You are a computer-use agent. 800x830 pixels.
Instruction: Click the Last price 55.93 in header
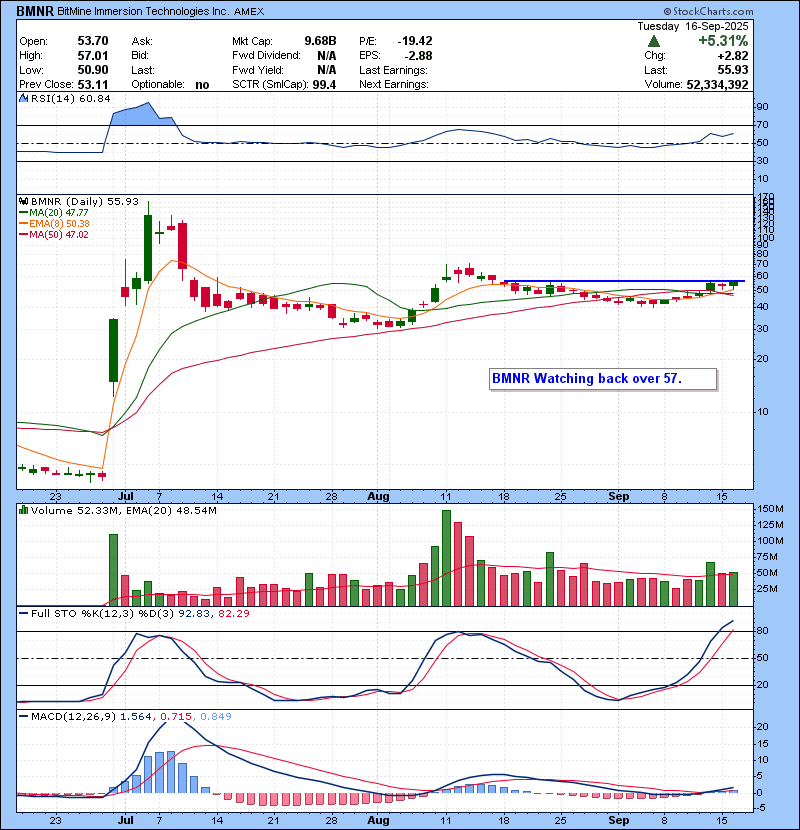click(x=733, y=70)
